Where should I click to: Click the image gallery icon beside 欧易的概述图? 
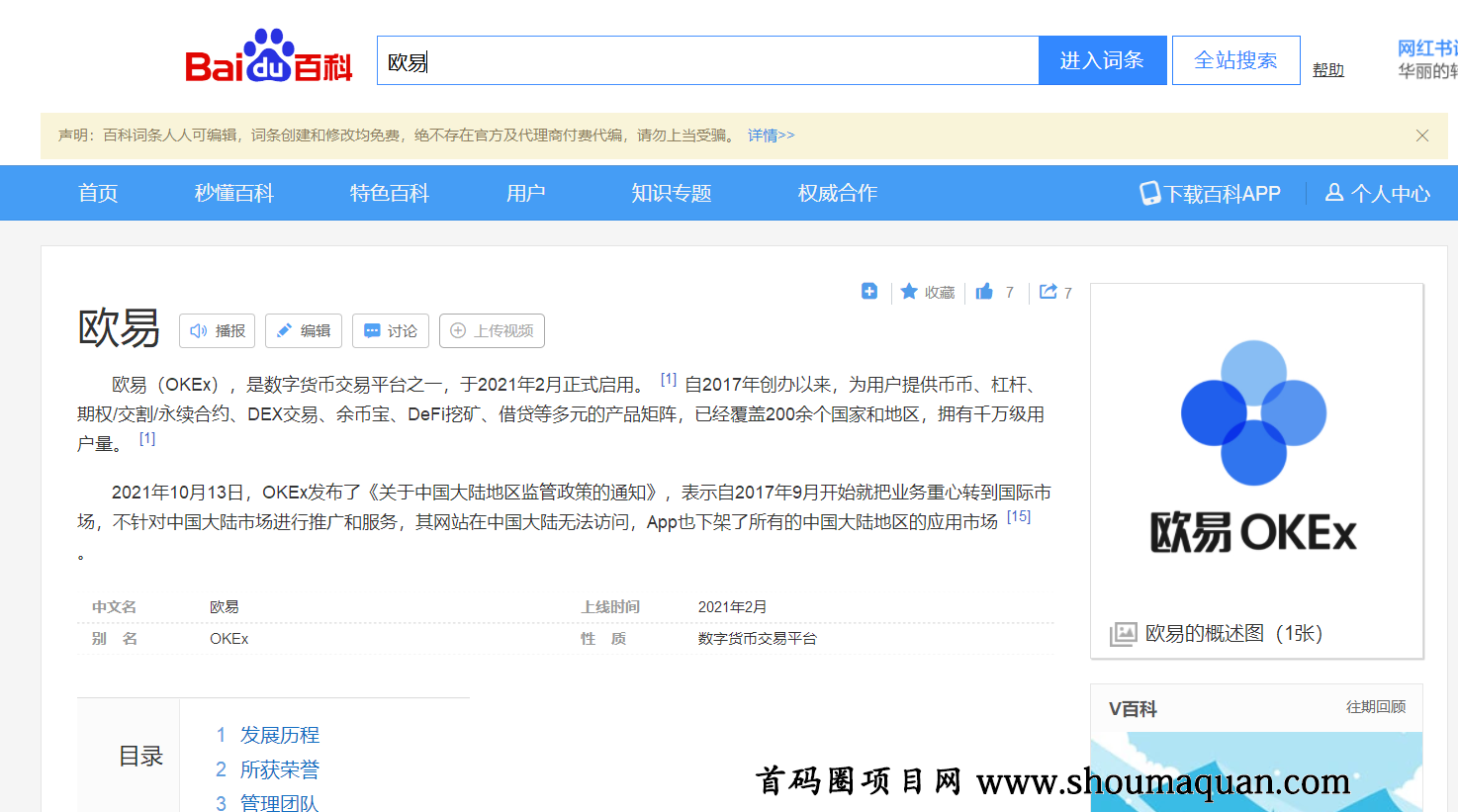(1123, 634)
